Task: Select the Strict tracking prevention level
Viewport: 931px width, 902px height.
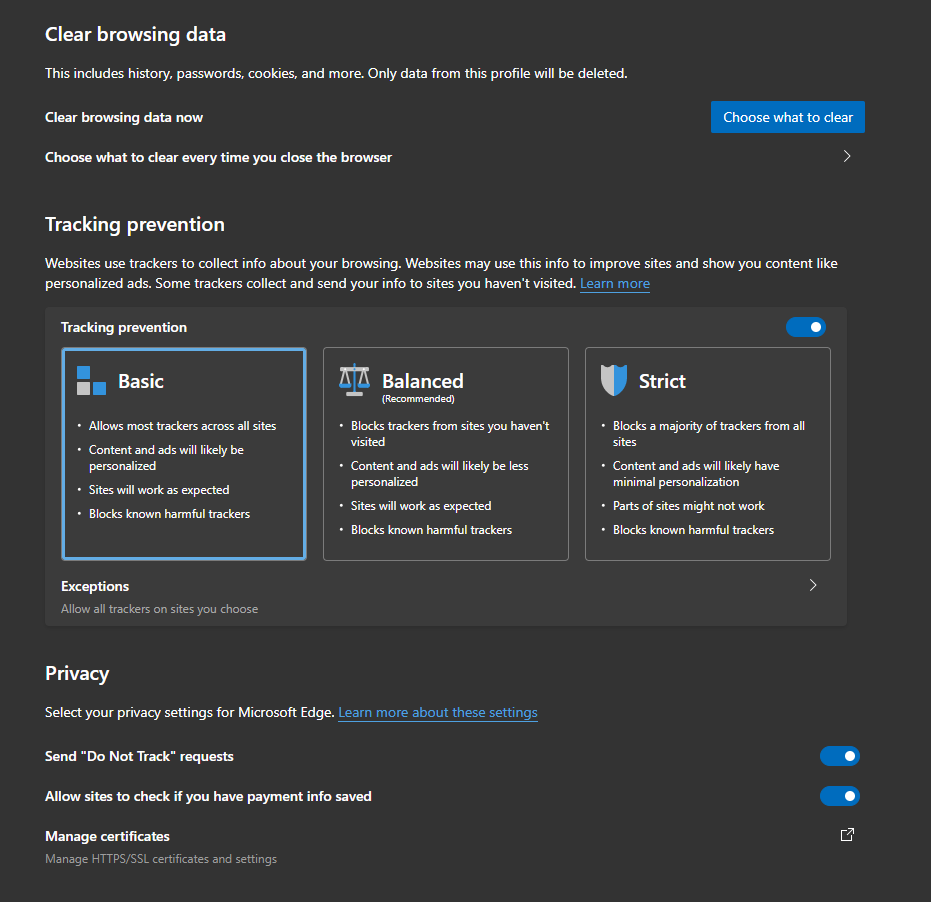Action: (707, 453)
